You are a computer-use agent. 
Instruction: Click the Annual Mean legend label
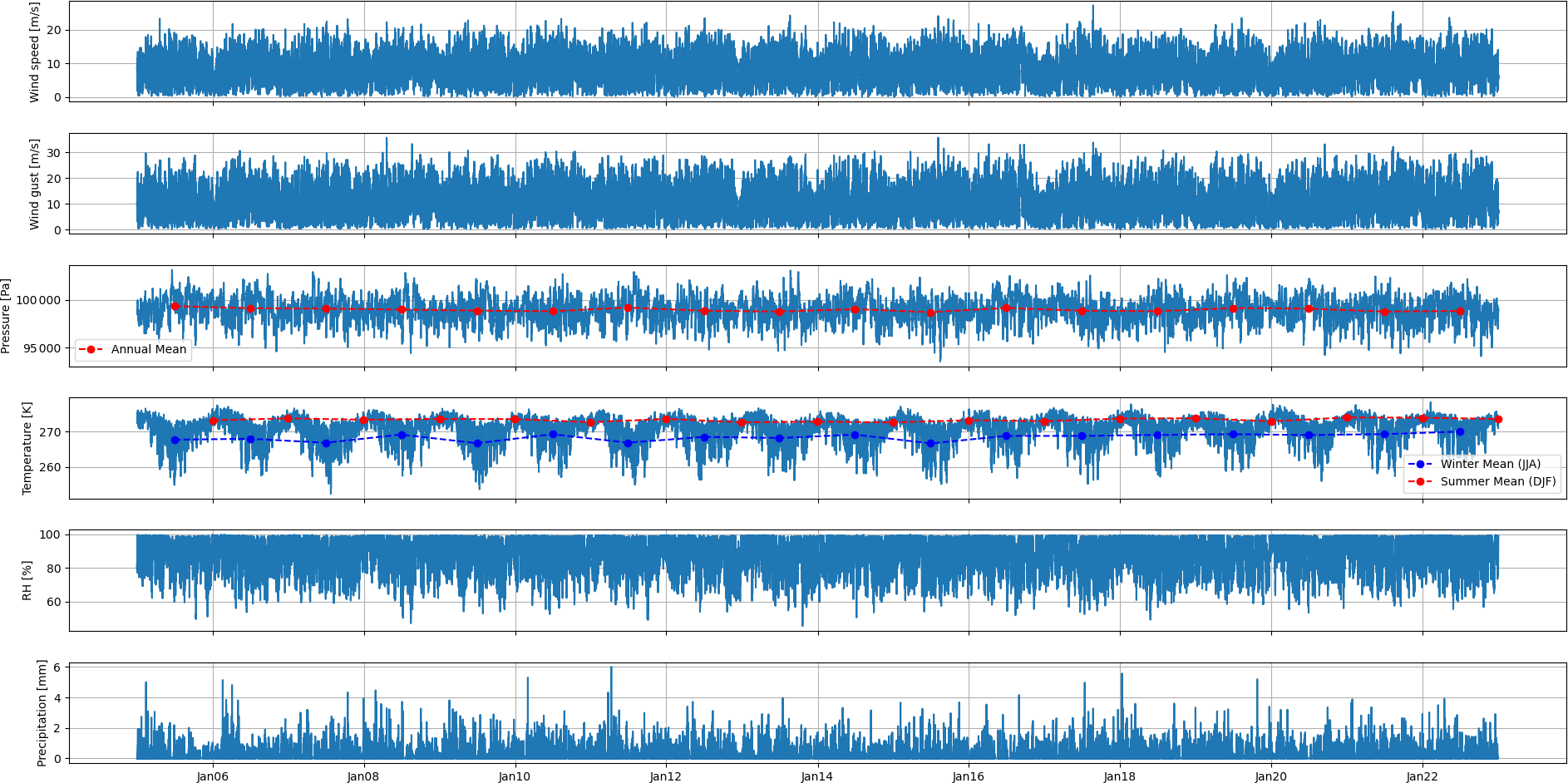(148, 349)
